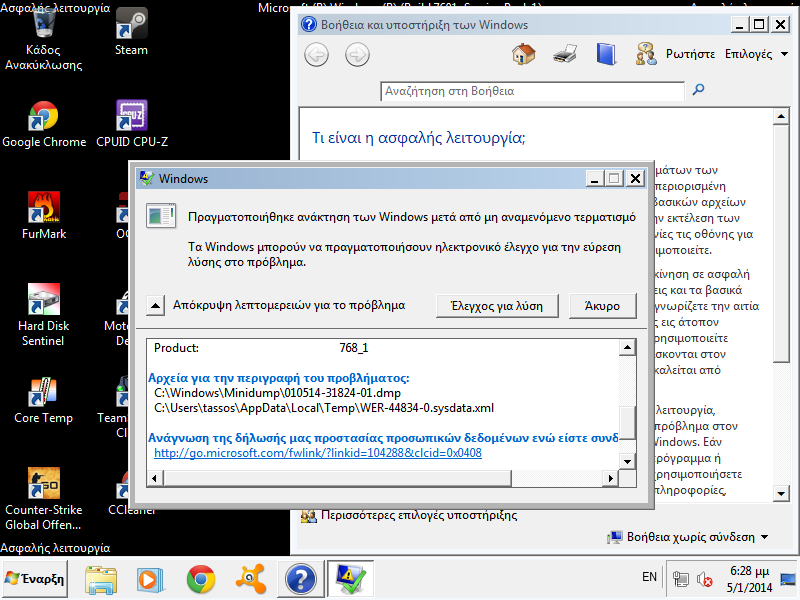Click the details pane horizontal scrollbar thumb
Image resolution: width=800 pixels, height=600 pixels.
click(x=337, y=479)
